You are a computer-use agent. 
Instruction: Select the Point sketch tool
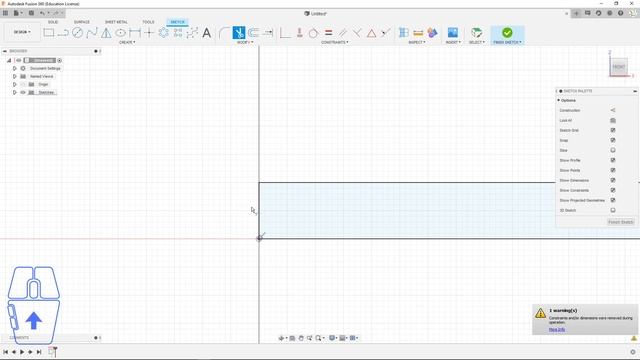pyautogui.click(x=149, y=33)
